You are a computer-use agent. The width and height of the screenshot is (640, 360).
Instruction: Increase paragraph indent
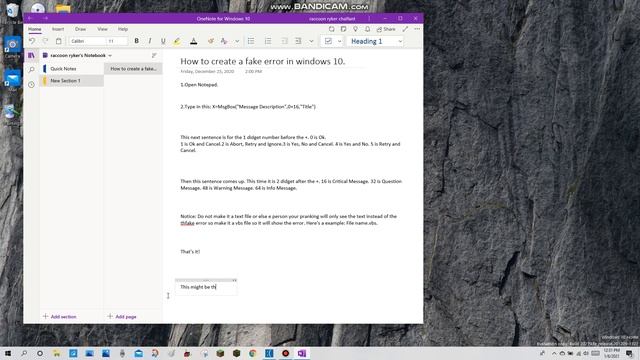pyautogui.click(x=298, y=41)
